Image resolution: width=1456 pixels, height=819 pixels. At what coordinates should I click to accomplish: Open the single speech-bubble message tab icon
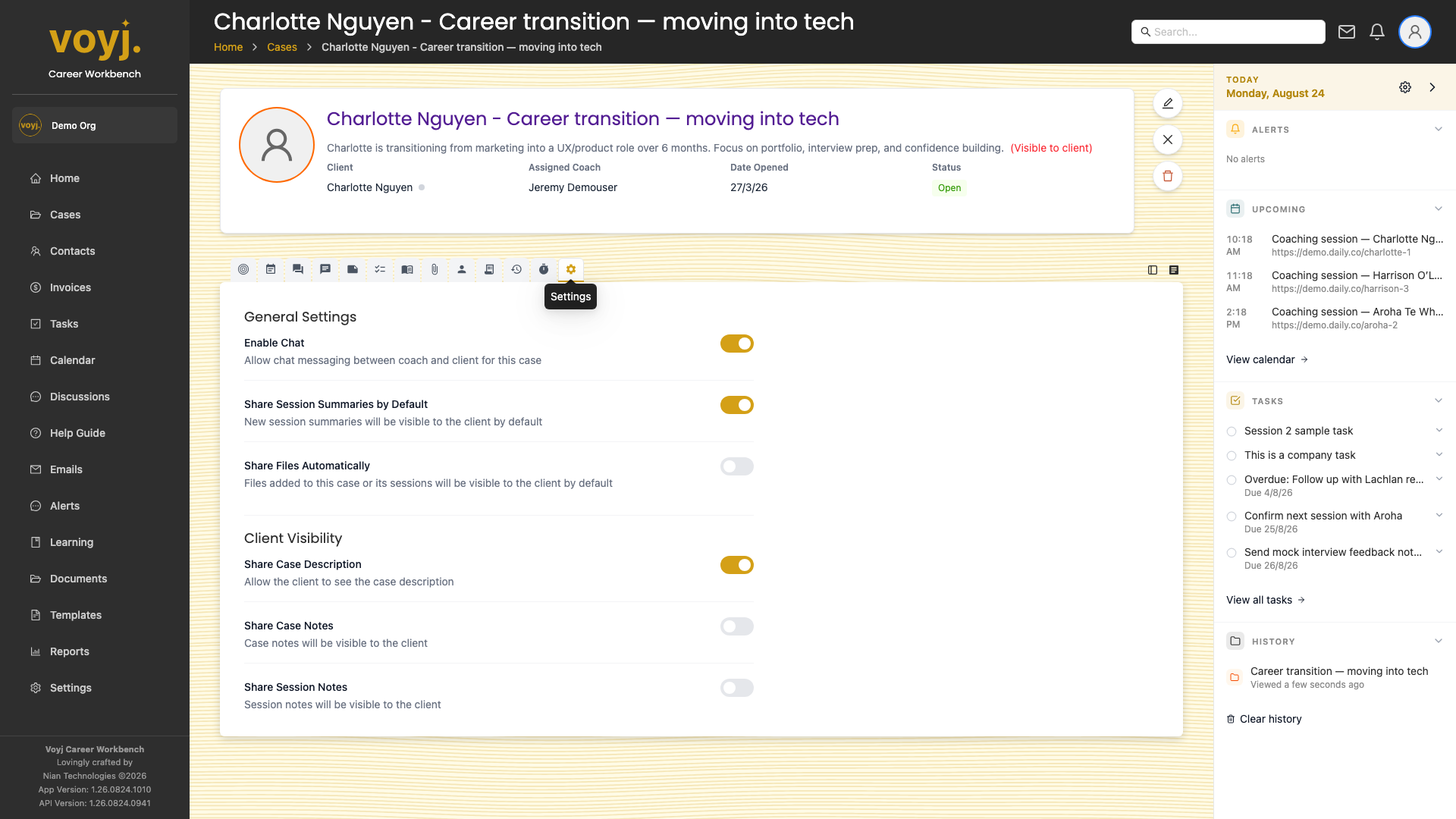[325, 269]
